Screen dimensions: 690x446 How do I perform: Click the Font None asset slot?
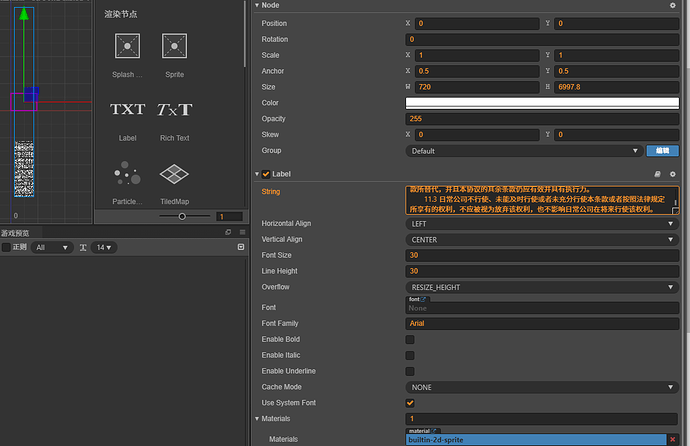[x=542, y=308]
